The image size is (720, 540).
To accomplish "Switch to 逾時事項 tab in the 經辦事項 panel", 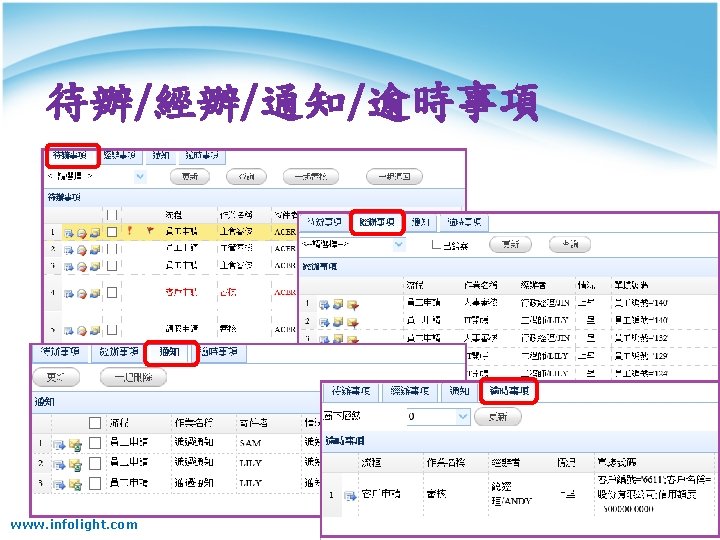I will point(464,222).
